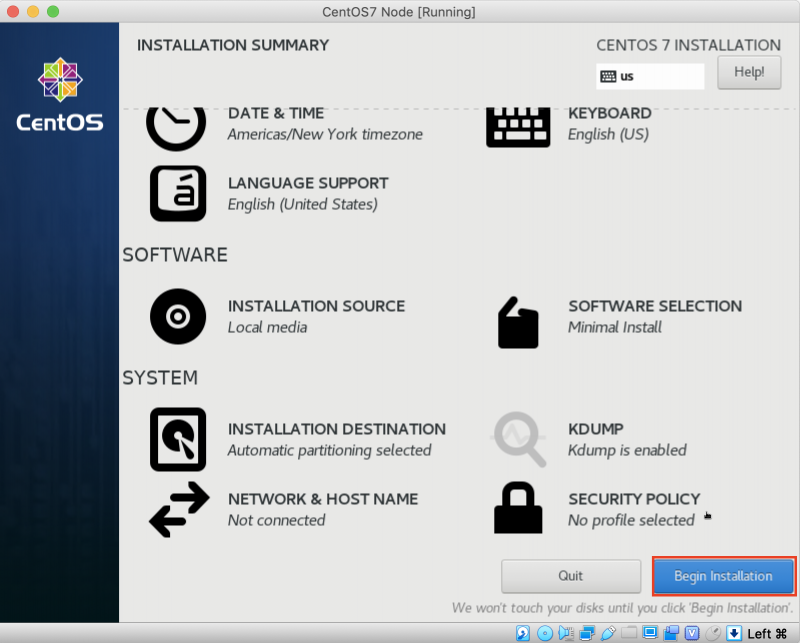800x643 pixels.
Task: Minimize the CentOS7 Node window
Action: (33, 11)
